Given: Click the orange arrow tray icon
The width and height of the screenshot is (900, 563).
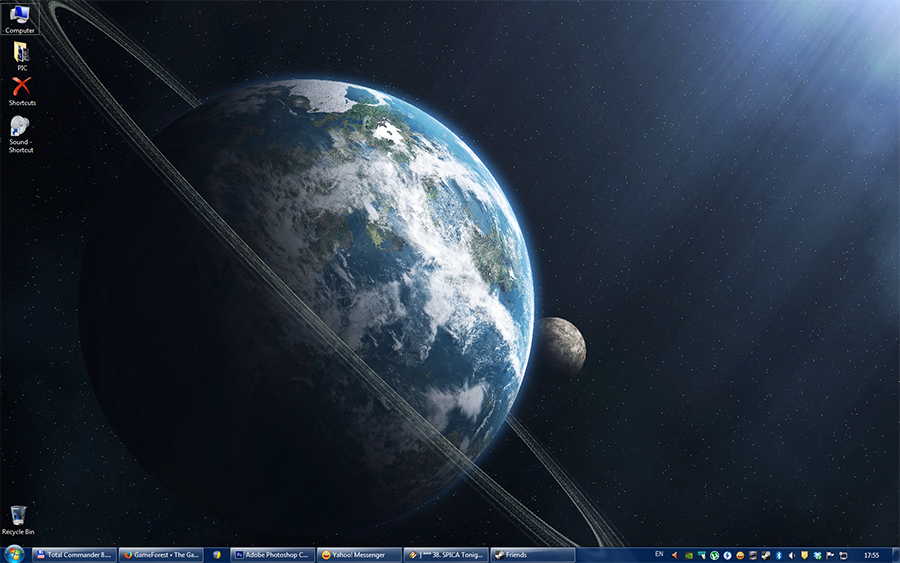Looking at the screenshot, I should tap(674, 556).
